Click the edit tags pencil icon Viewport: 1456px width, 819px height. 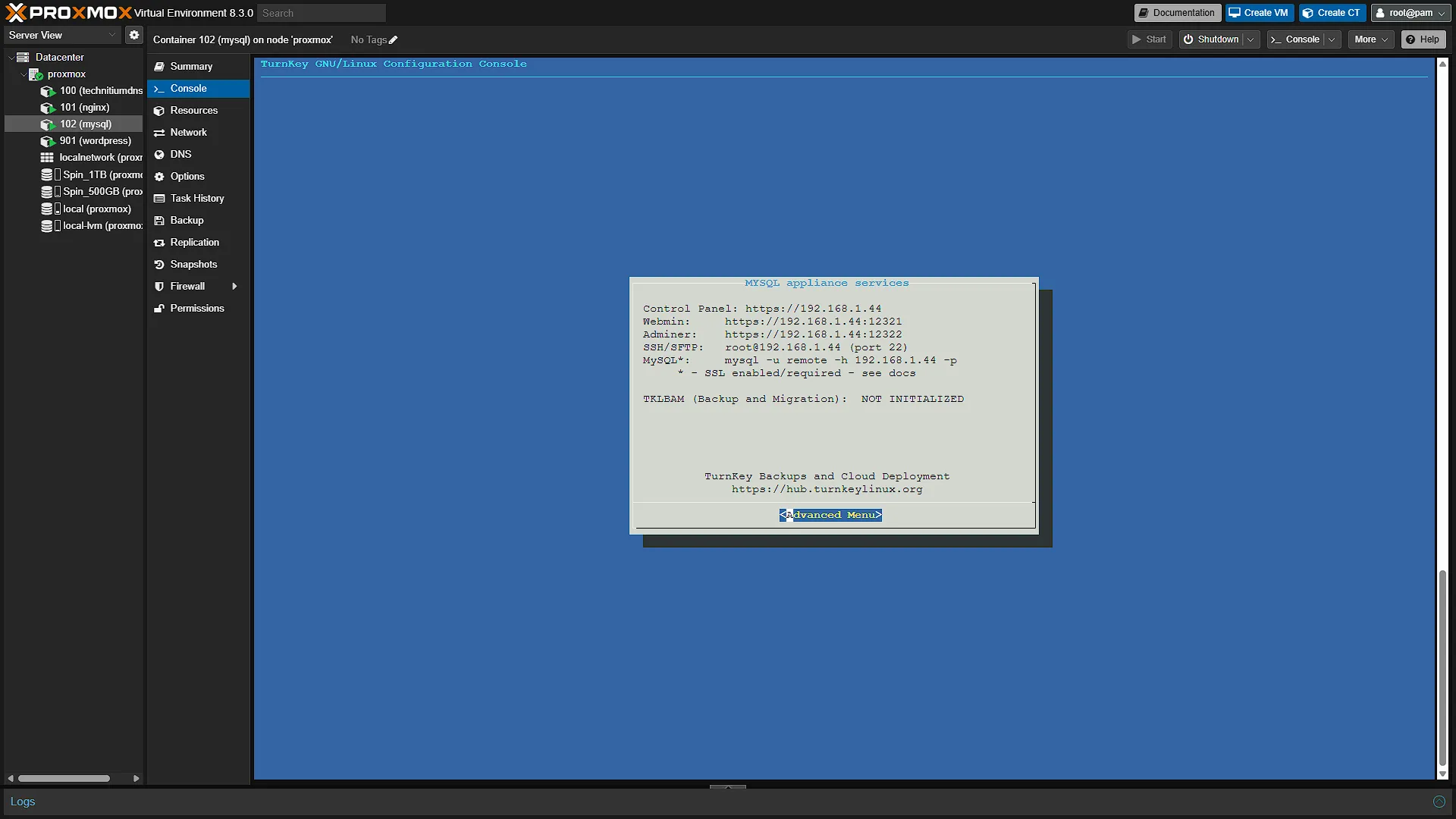point(393,40)
